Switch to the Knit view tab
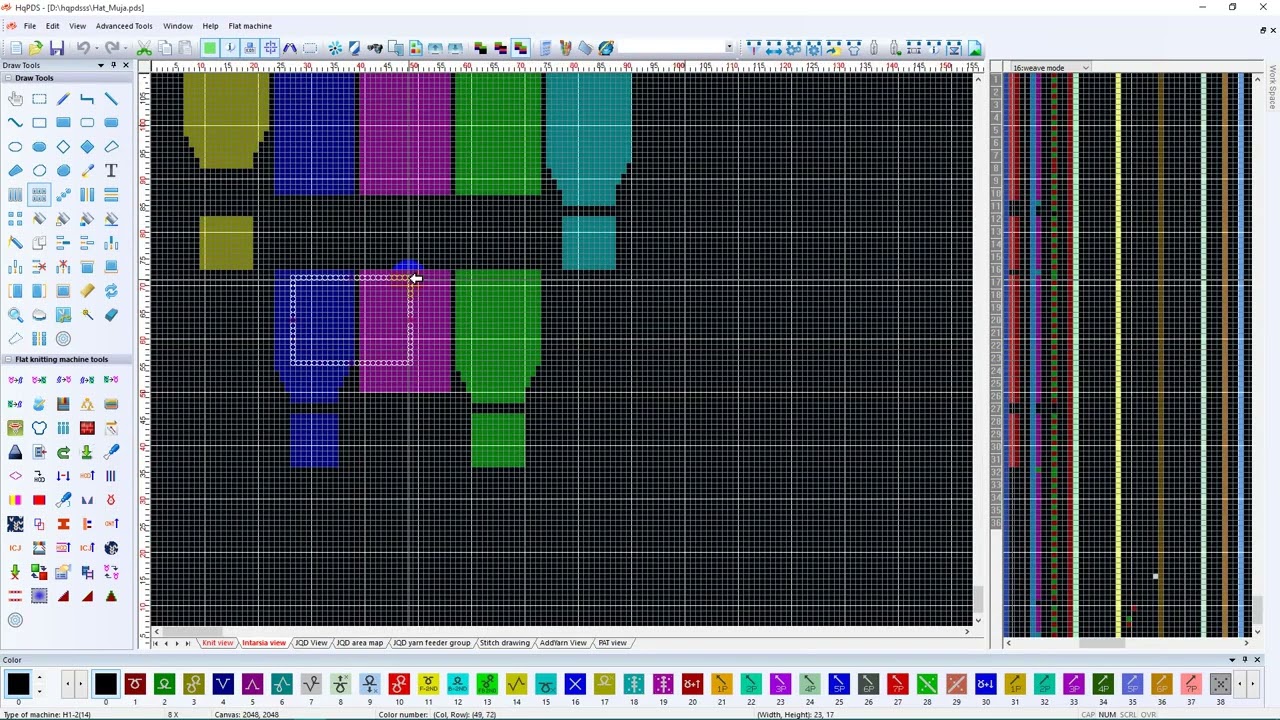The width and height of the screenshot is (1280, 720). click(217, 643)
